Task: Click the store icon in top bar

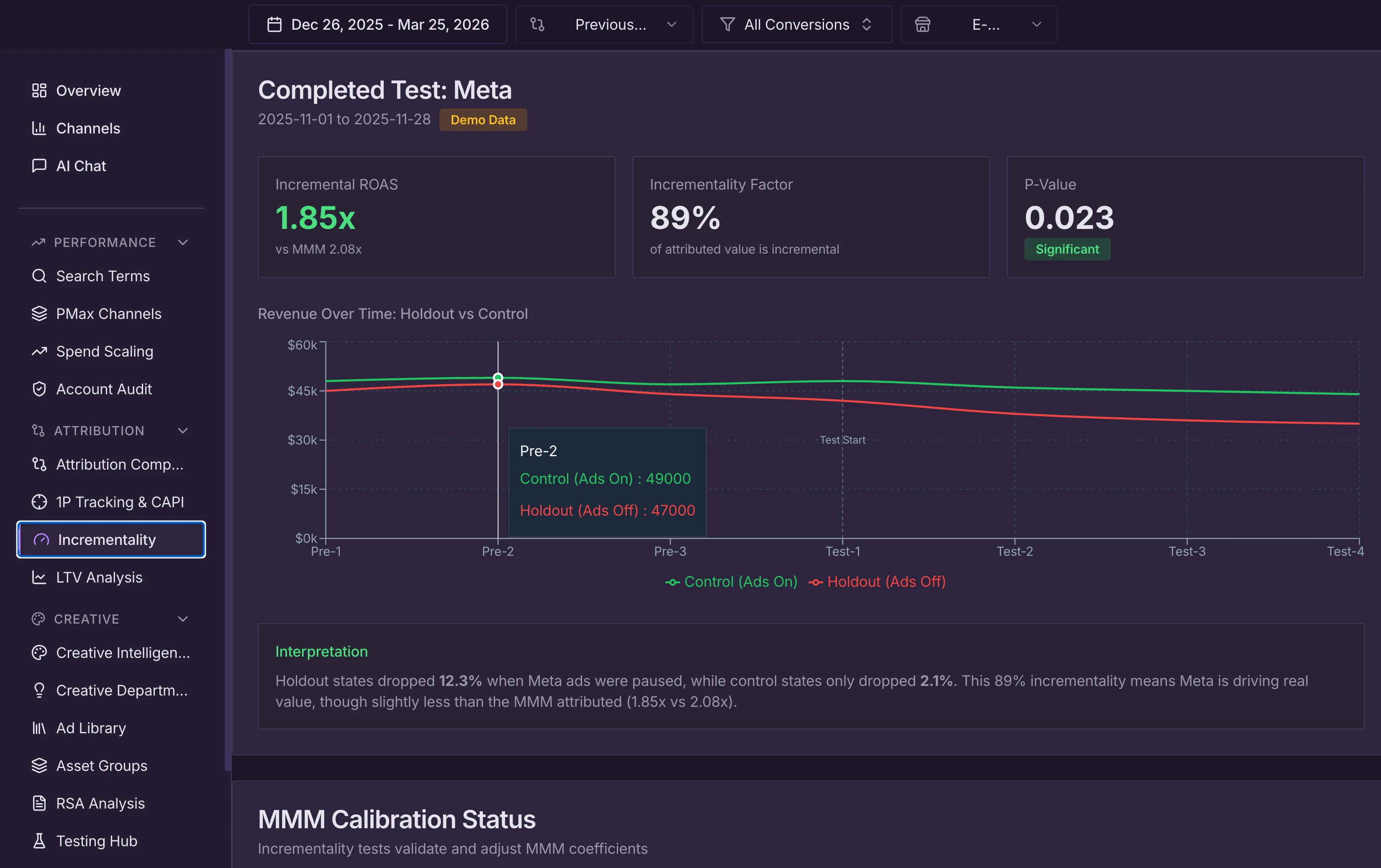Action: [x=922, y=25]
